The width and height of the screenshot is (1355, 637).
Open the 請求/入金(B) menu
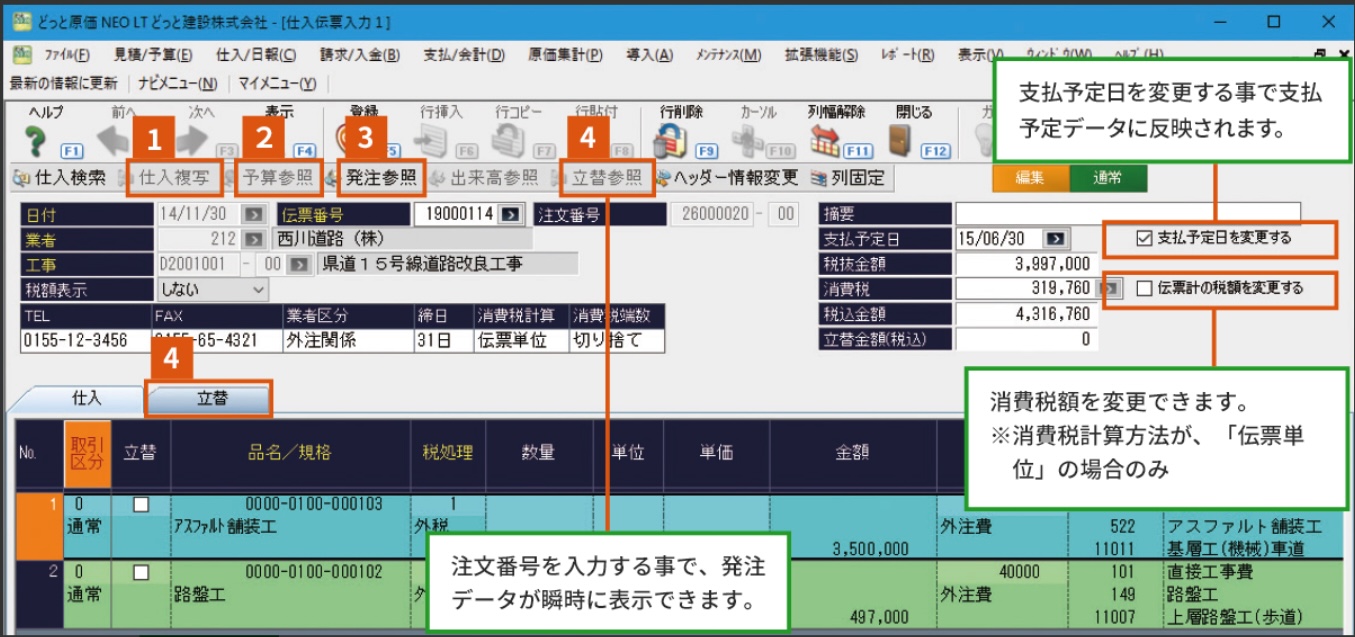tap(360, 55)
